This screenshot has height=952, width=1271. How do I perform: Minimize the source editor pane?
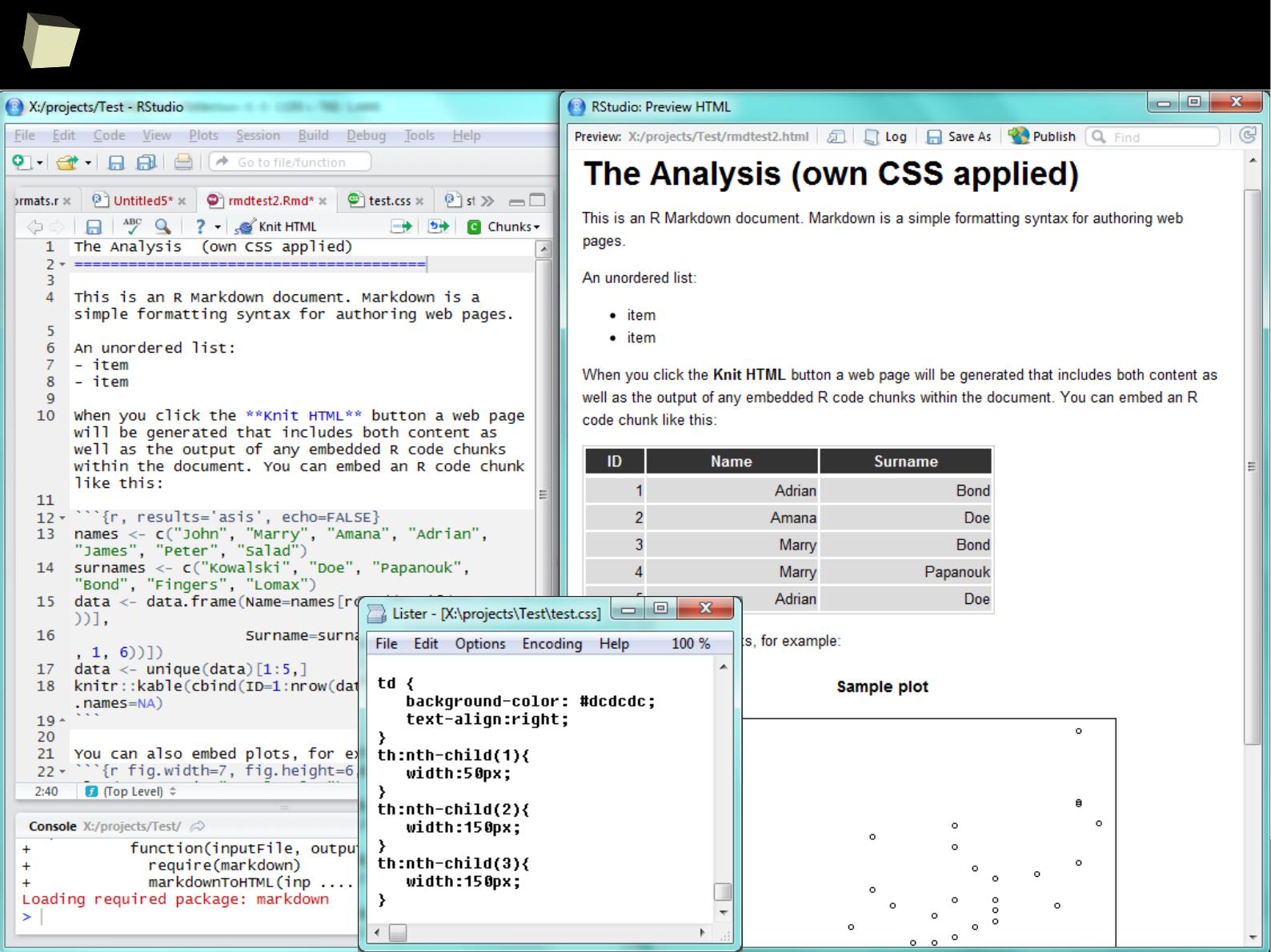coord(517,201)
